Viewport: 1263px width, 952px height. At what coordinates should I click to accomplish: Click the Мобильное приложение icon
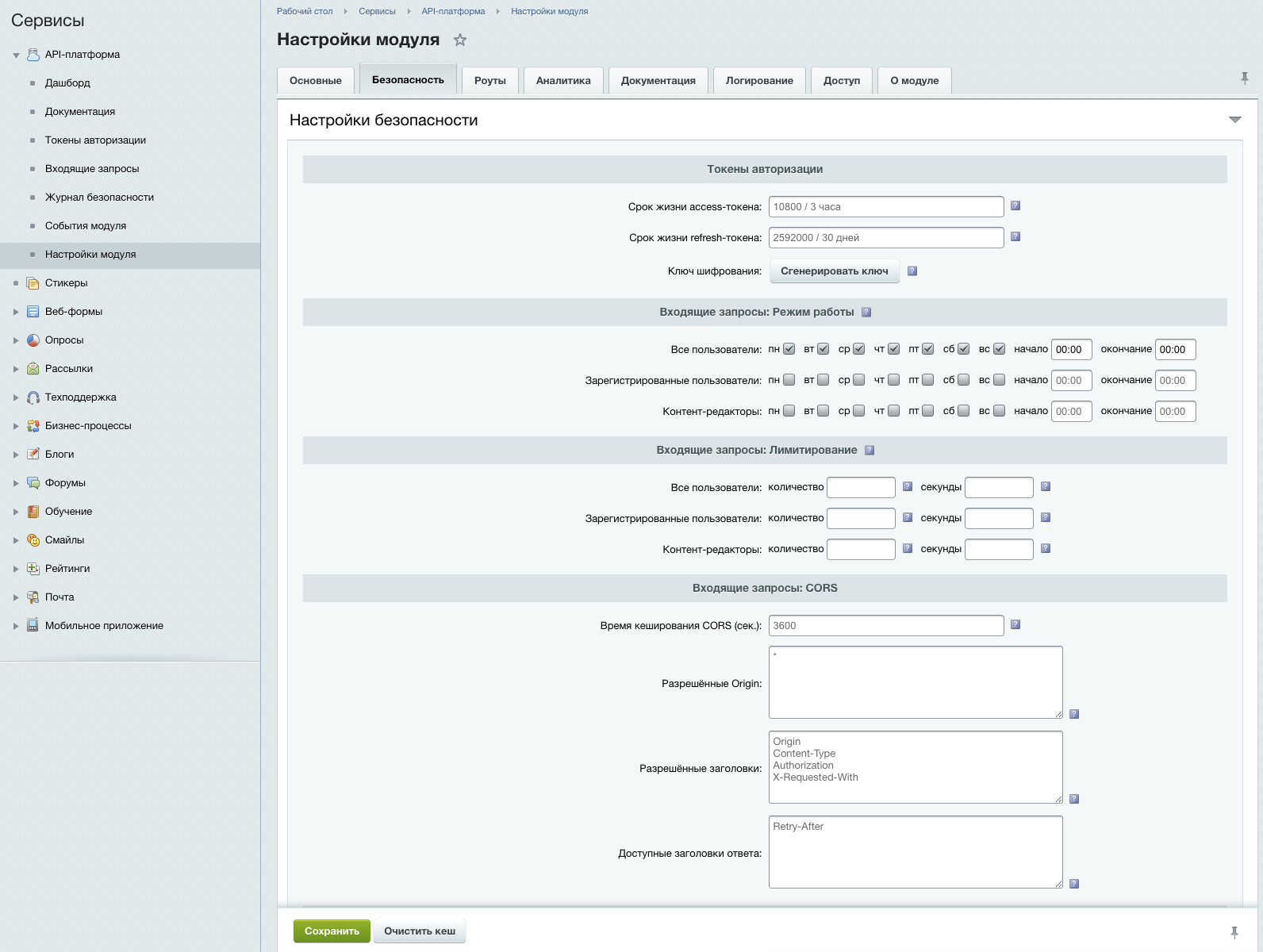point(33,625)
